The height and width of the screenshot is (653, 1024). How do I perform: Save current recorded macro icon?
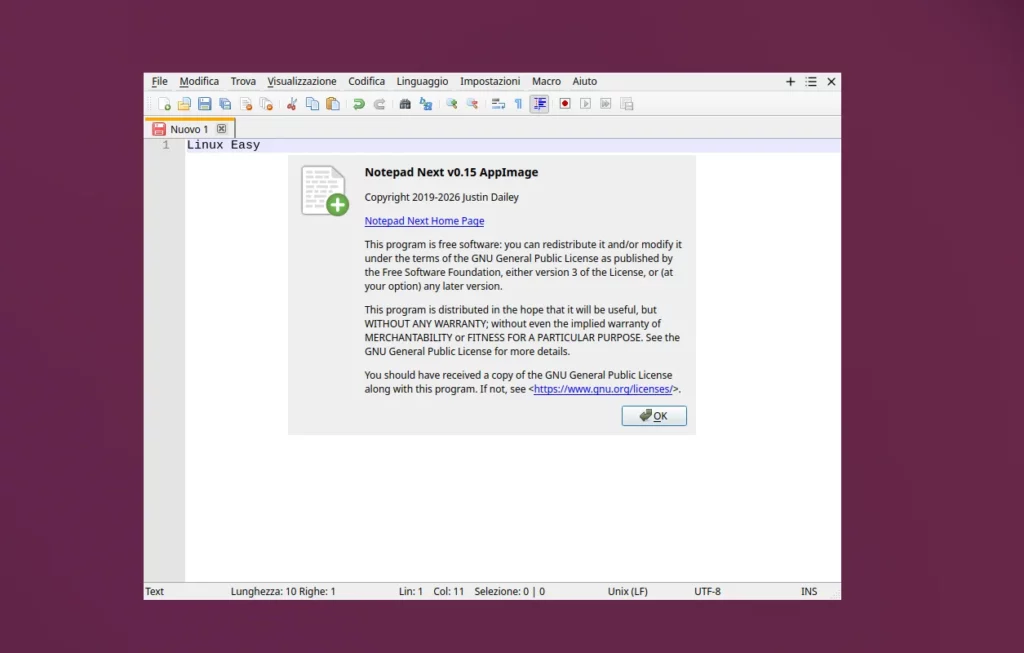[627, 104]
